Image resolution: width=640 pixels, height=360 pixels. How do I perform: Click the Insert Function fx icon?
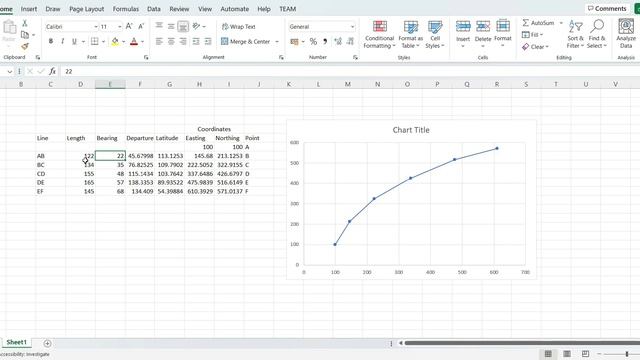pos(53,71)
